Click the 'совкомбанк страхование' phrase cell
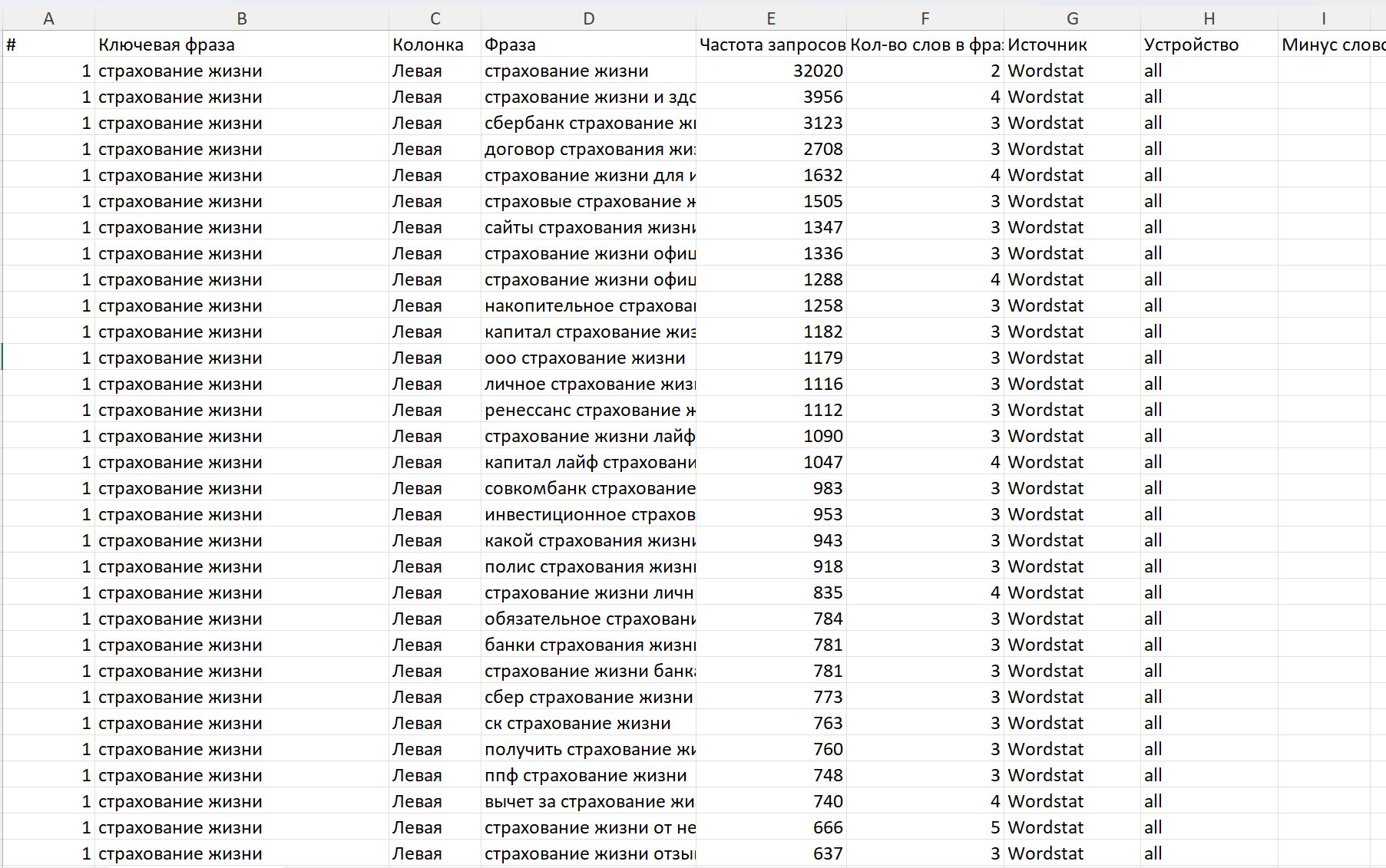Image resolution: width=1386 pixels, height=868 pixels. pyautogui.click(x=588, y=488)
